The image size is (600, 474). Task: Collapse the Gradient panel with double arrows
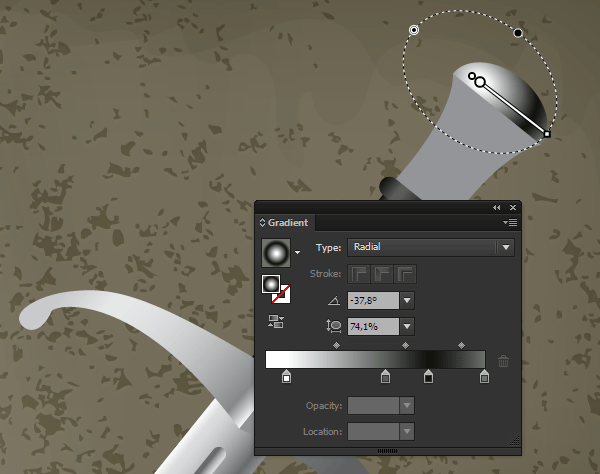[496, 207]
